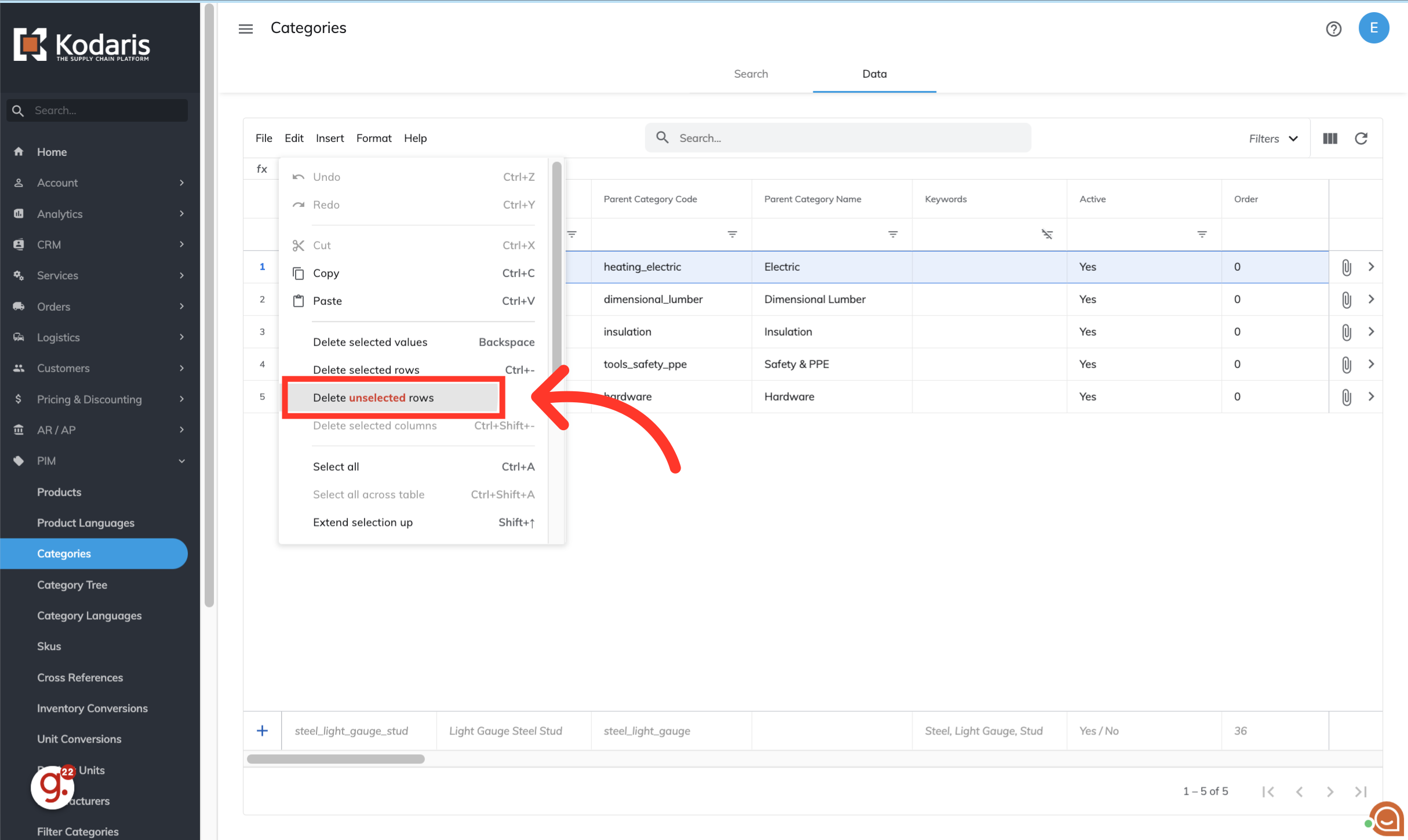The width and height of the screenshot is (1408, 840).
Task: Toggle the hamburger menu icon
Action: click(x=246, y=28)
